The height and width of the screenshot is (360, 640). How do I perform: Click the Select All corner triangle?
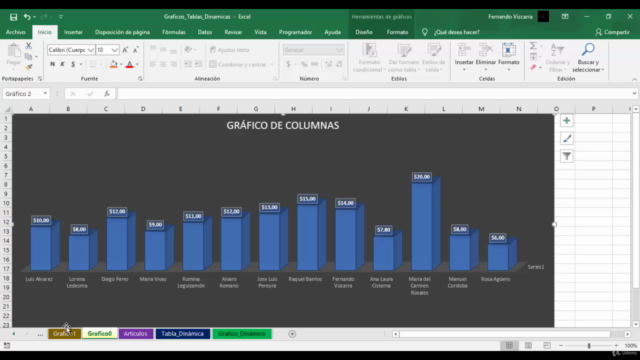[x=7, y=109]
